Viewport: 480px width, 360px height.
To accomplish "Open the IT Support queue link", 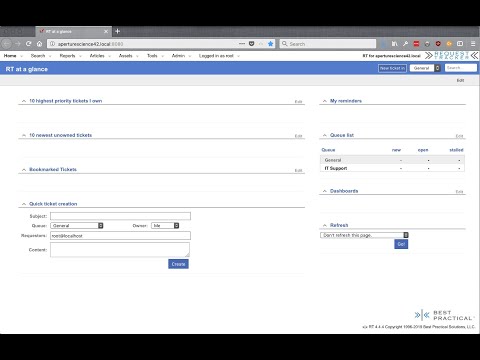I will [336, 168].
